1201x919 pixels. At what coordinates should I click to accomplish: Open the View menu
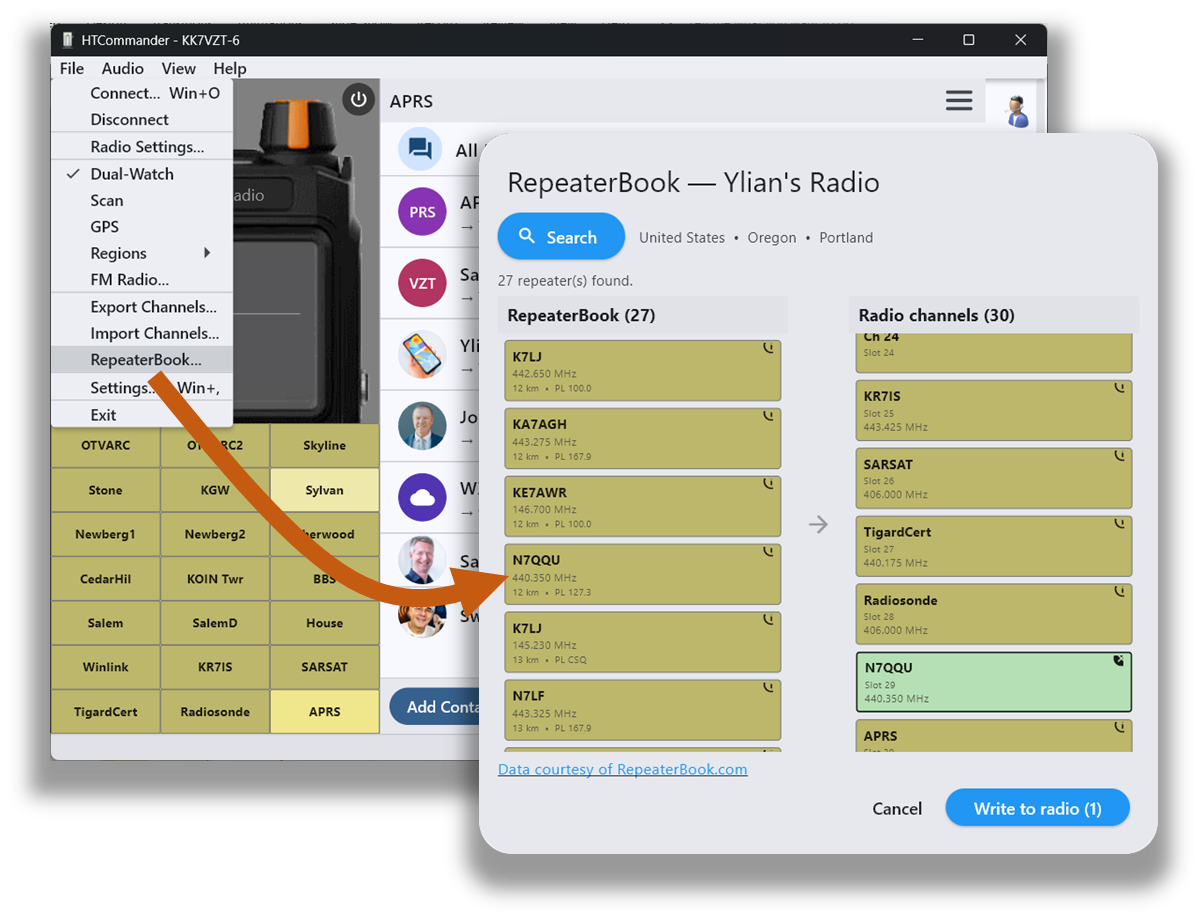(x=179, y=68)
